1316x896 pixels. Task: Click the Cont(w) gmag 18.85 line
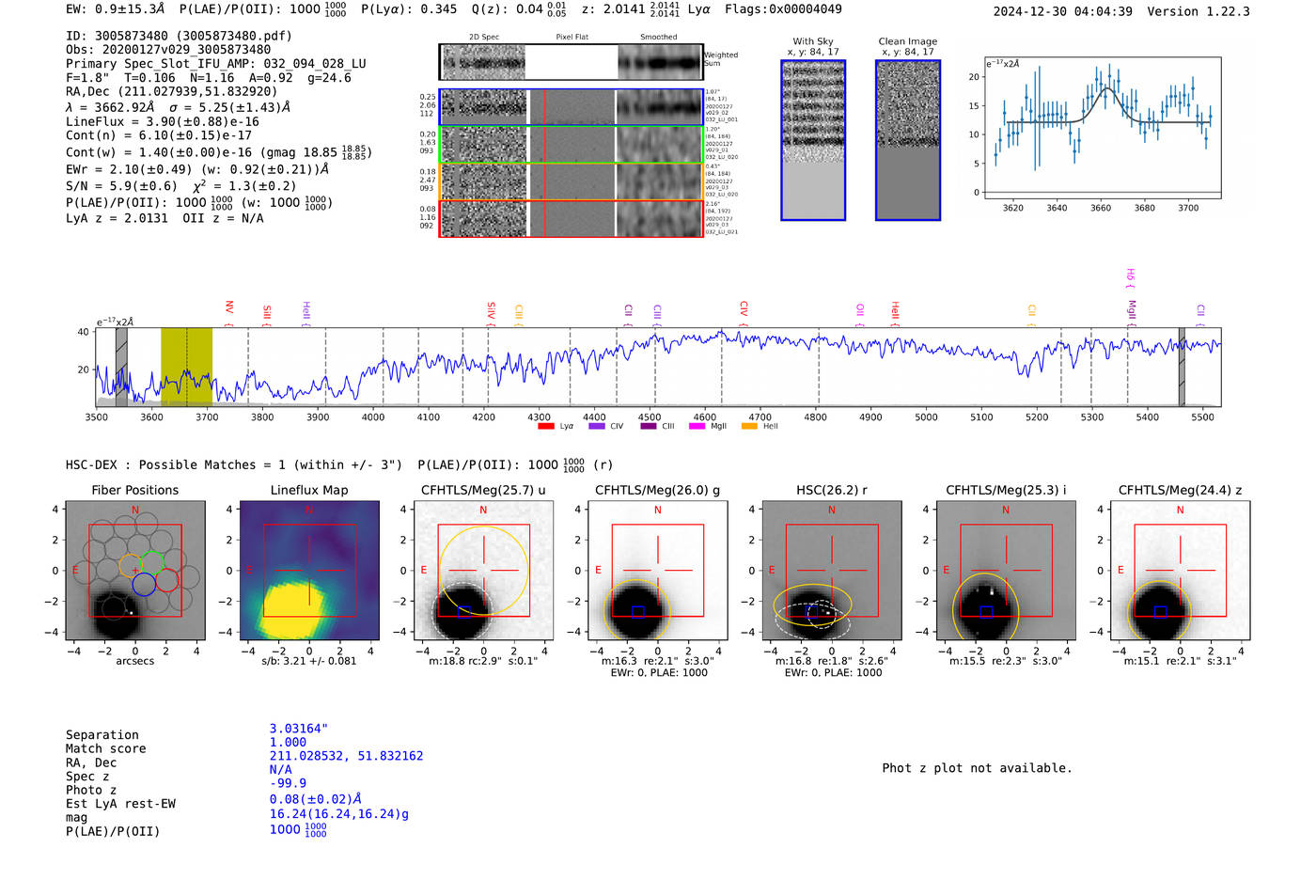pos(219,151)
